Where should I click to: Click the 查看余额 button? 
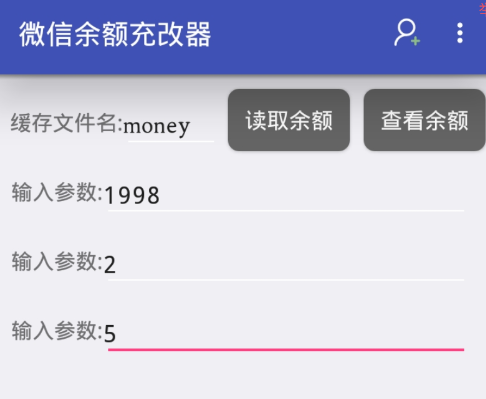point(424,120)
